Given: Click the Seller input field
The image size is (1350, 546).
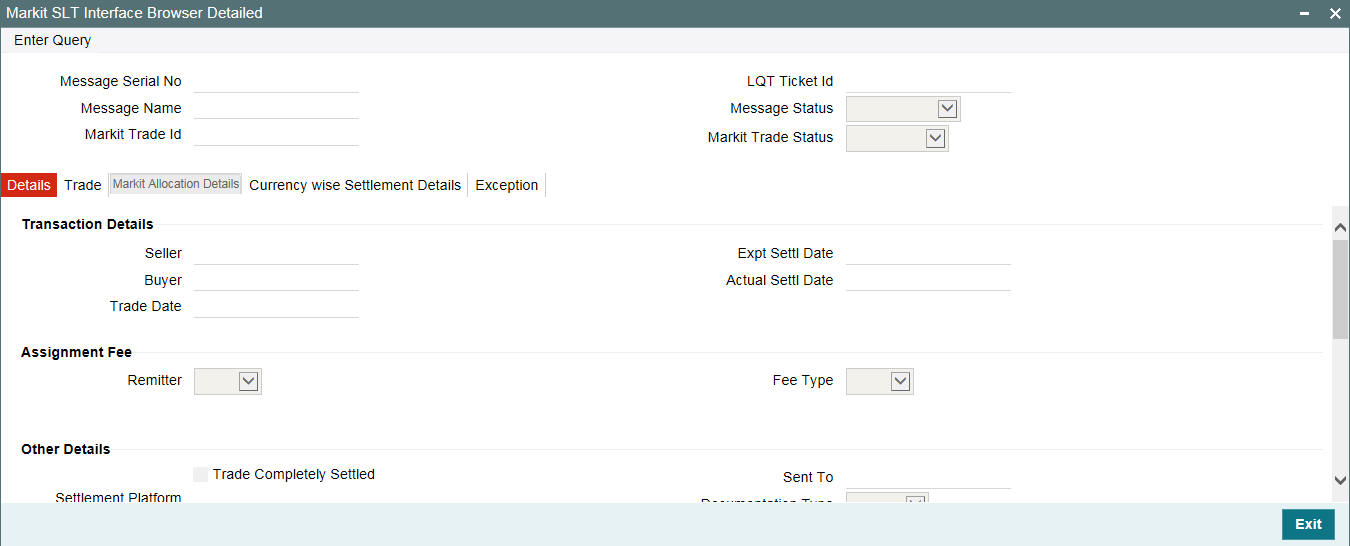Looking at the screenshot, I should (x=276, y=254).
